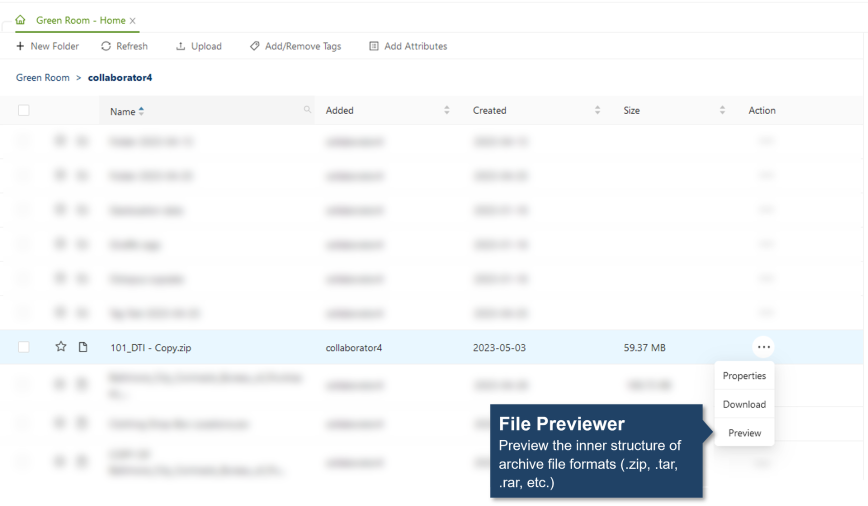The image size is (868, 506).
Task: Open the Green Room - Home tab
Action: point(81,20)
